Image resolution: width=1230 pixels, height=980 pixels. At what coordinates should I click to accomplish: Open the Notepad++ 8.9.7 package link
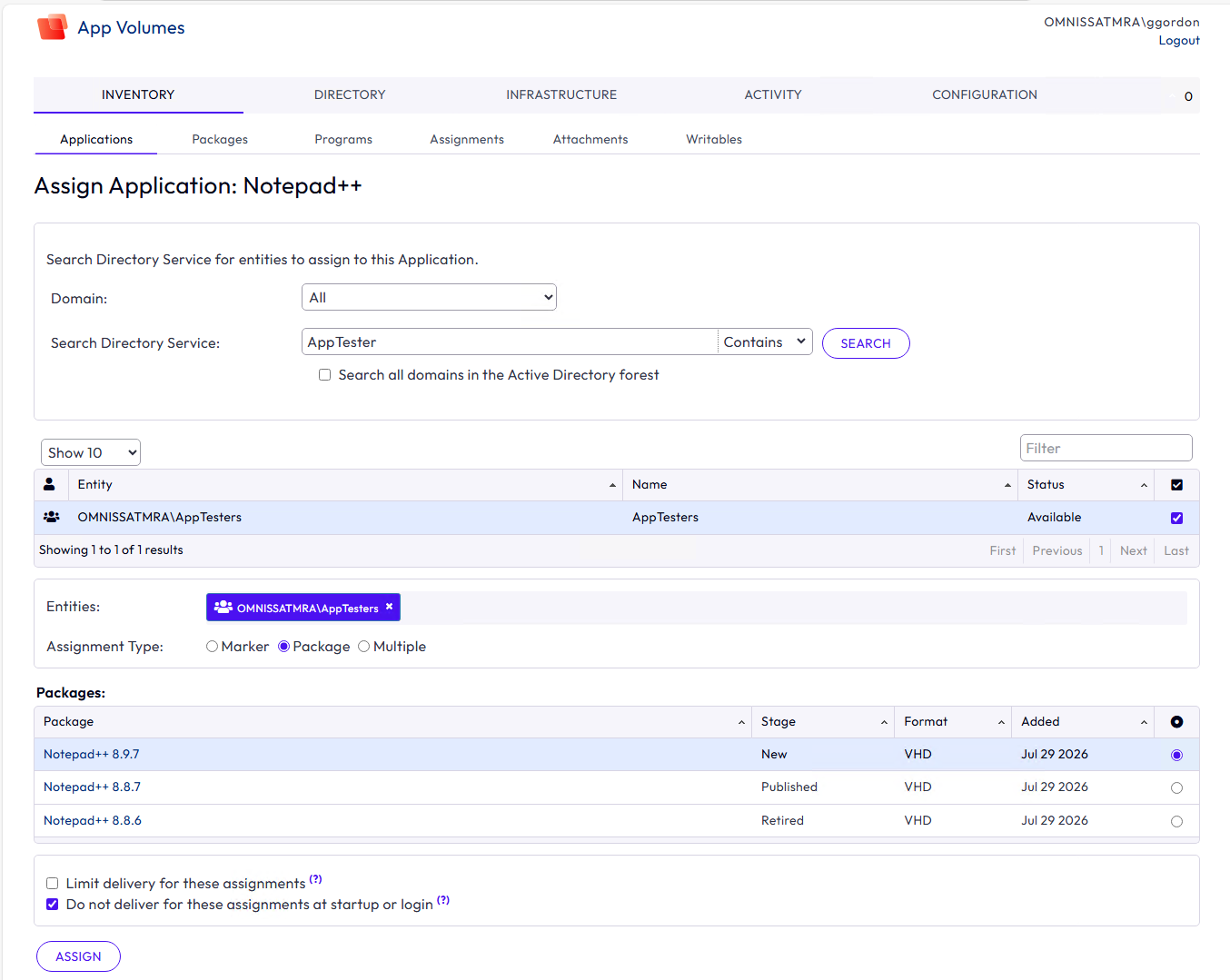coord(92,754)
